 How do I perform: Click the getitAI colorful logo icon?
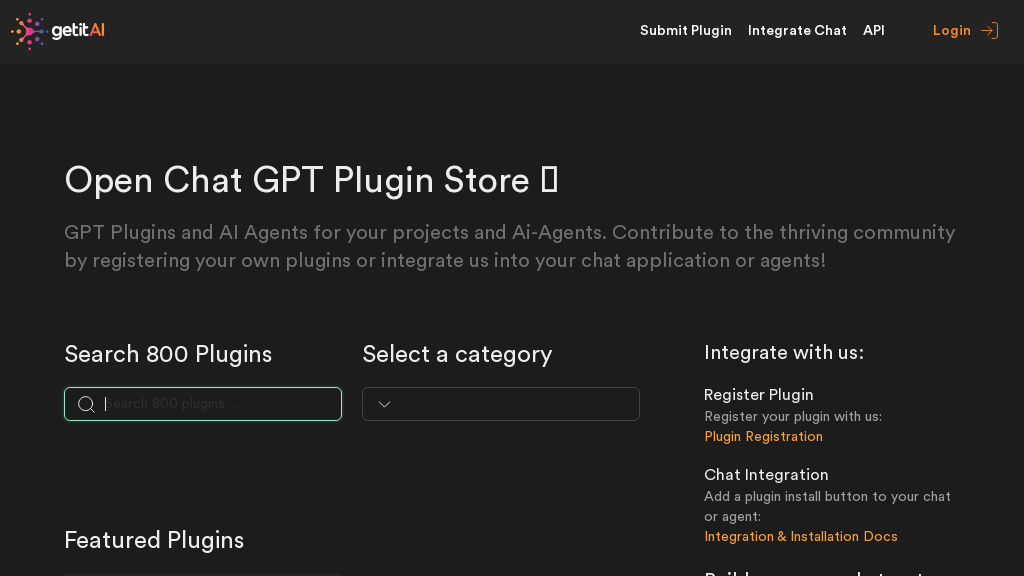[28, 31]
